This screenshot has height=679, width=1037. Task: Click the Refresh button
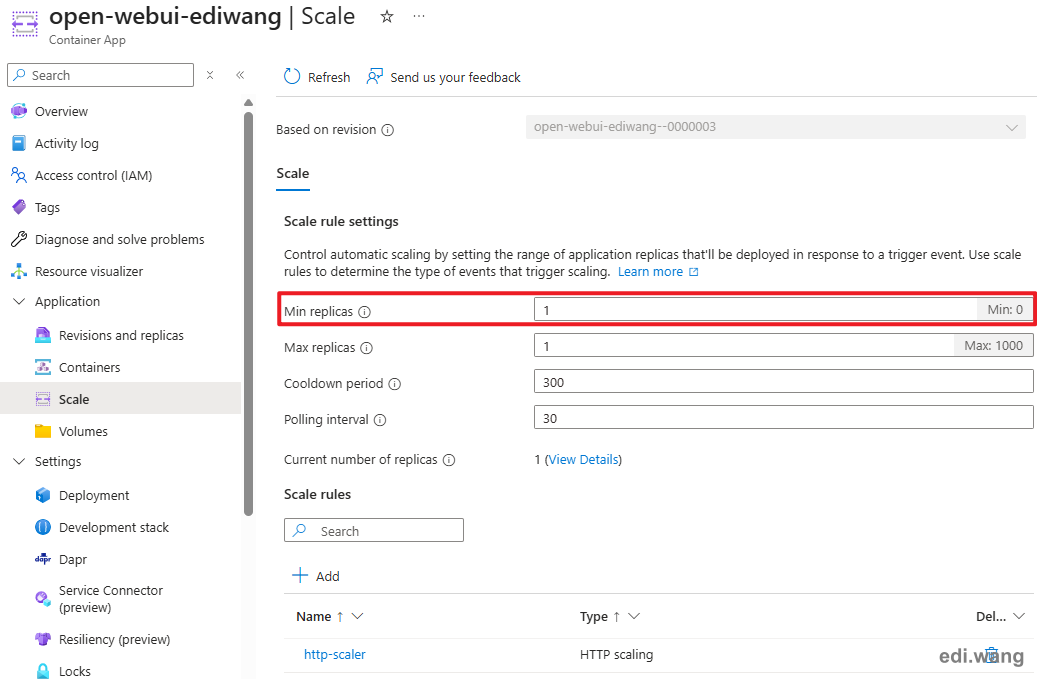tap(317, 77)
